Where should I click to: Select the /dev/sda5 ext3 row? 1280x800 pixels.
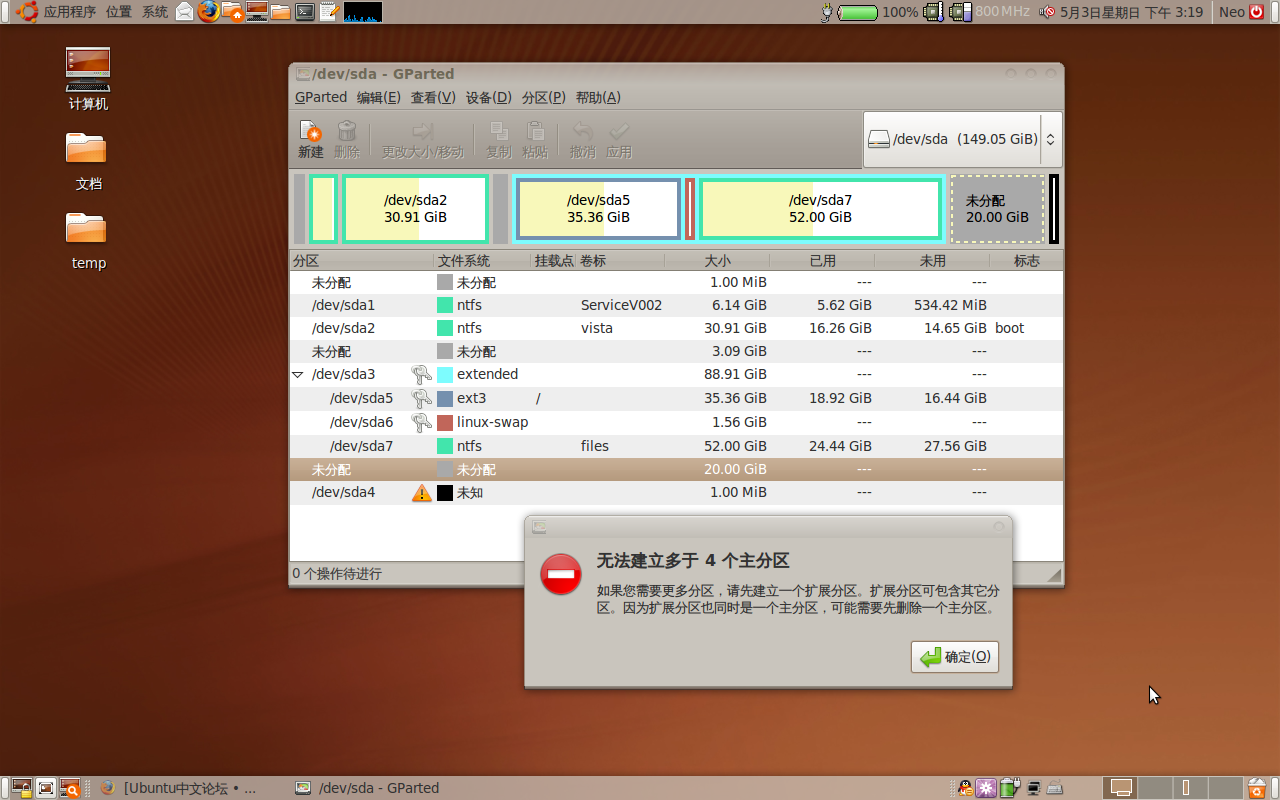click(676, 399)
